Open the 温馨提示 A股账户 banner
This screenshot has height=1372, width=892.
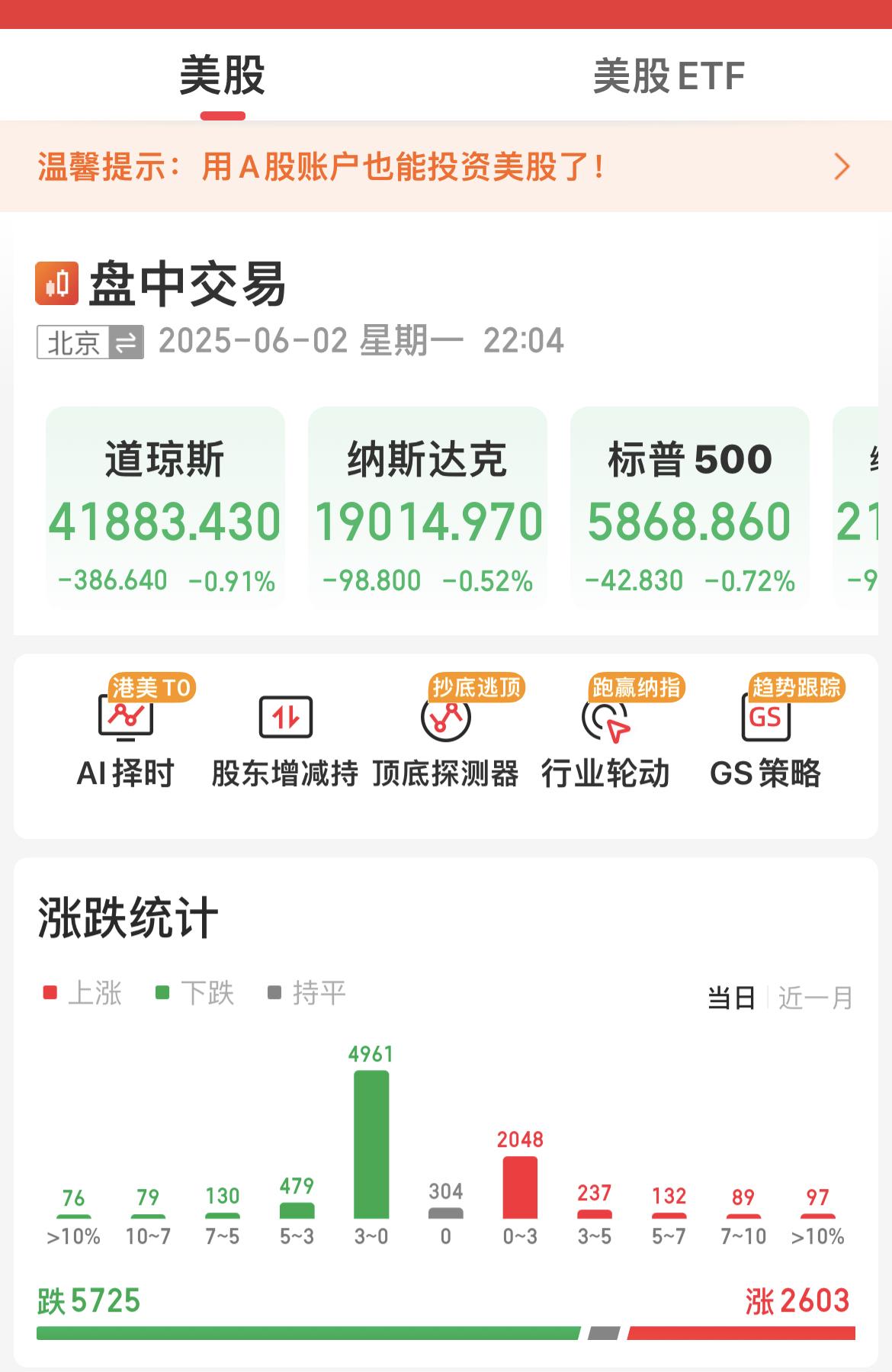tap(446, 166)
